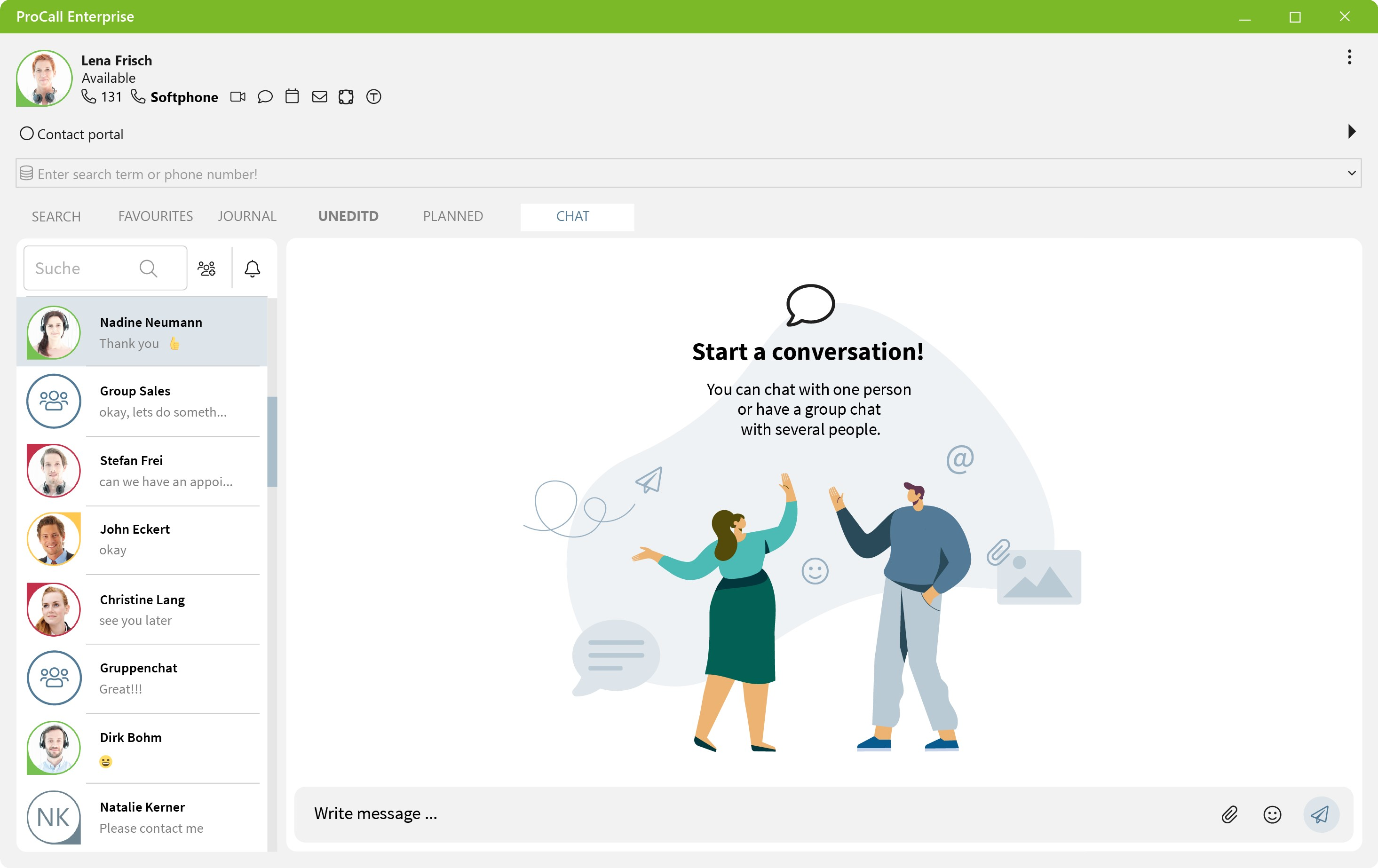
Task: Toggle the Contact portal radio circle
Action: [x=26, y=134]
